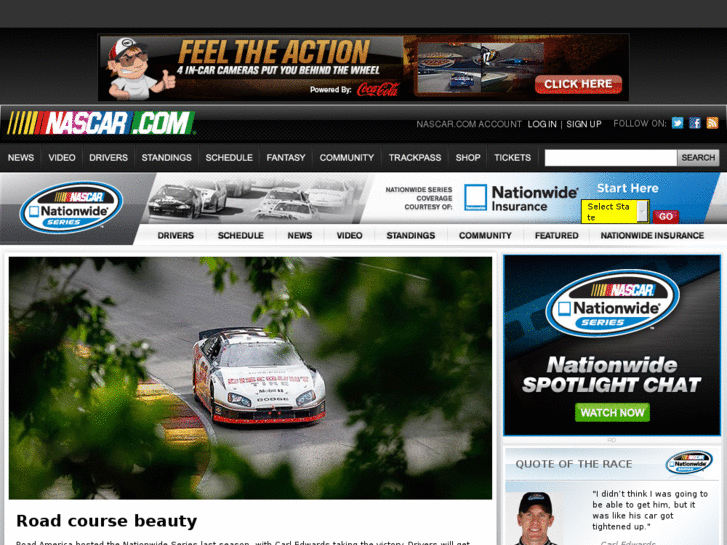Click the Carl Edwards portrait photo
727x545 pixels.
[537, 518]
